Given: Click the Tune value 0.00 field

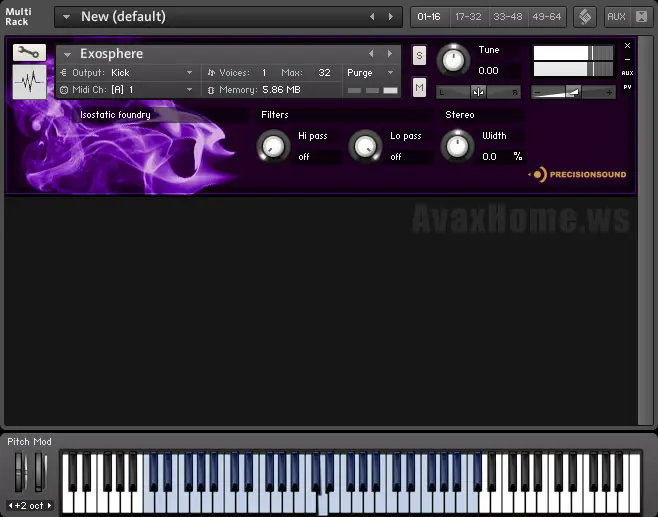Looking at the screenshot, I should click(x=499, y=70).
